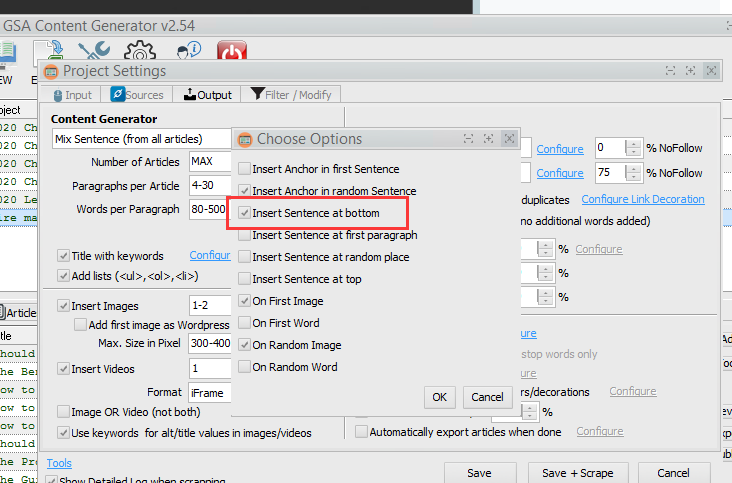732x483 pixels.
Task: Toggle Add lists checkbox
Action: 63,276
